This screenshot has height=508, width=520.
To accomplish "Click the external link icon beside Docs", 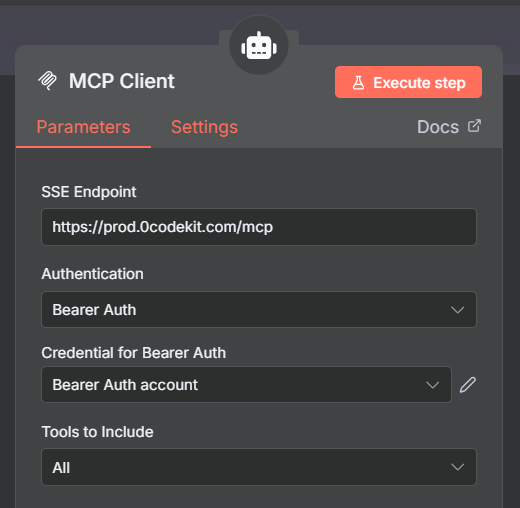I will click(474, 126).
